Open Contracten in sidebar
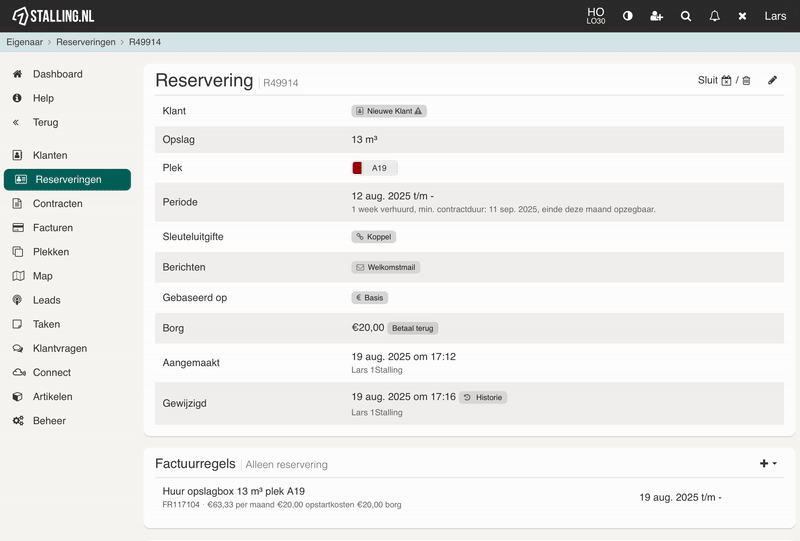Screen dimensions: 800x541 coord(58,204)
